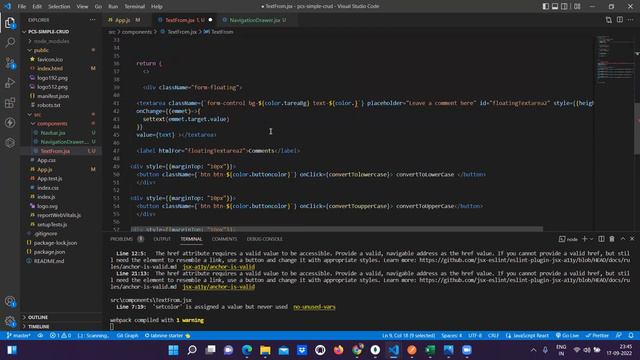Open the Explorer view in the activity bar

[10, 23]
